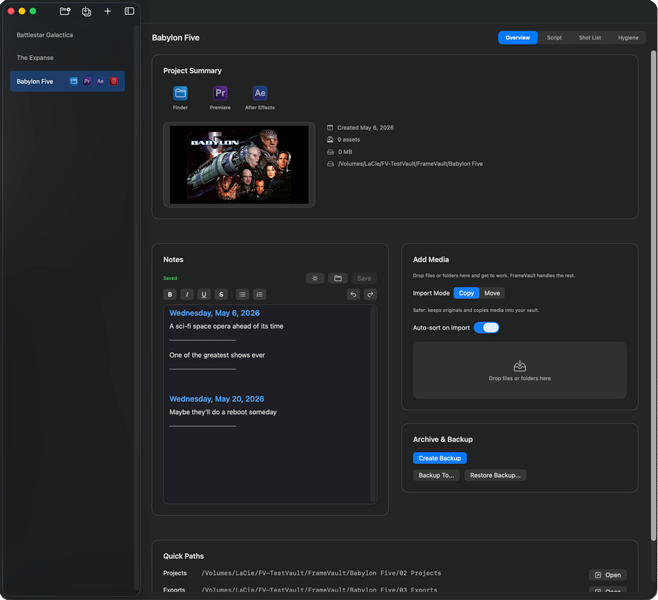Launch Premiere from Project Summary
Screen dimensions: 658x600
[220, 93]
